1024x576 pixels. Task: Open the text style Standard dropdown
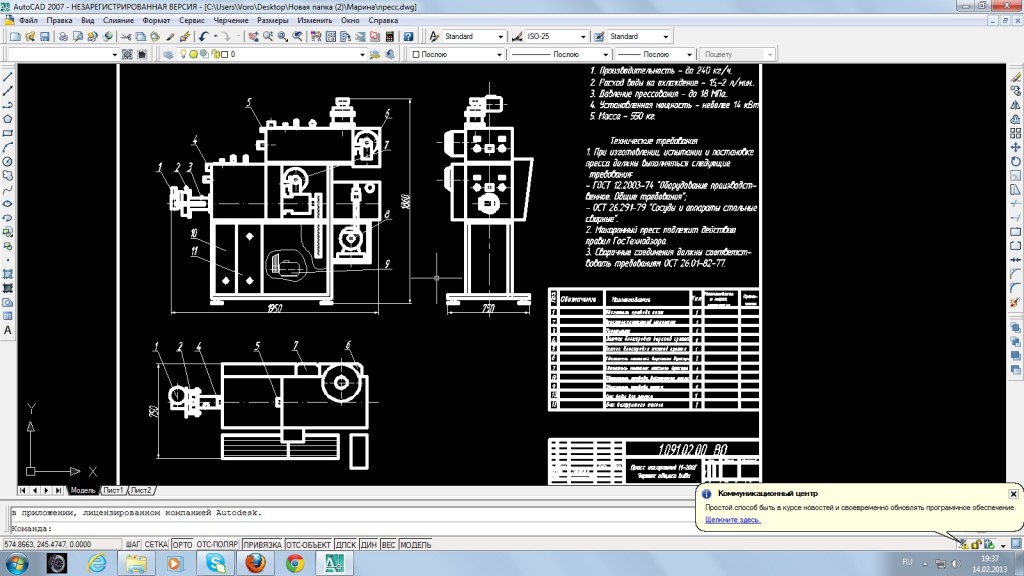(501, 37)
